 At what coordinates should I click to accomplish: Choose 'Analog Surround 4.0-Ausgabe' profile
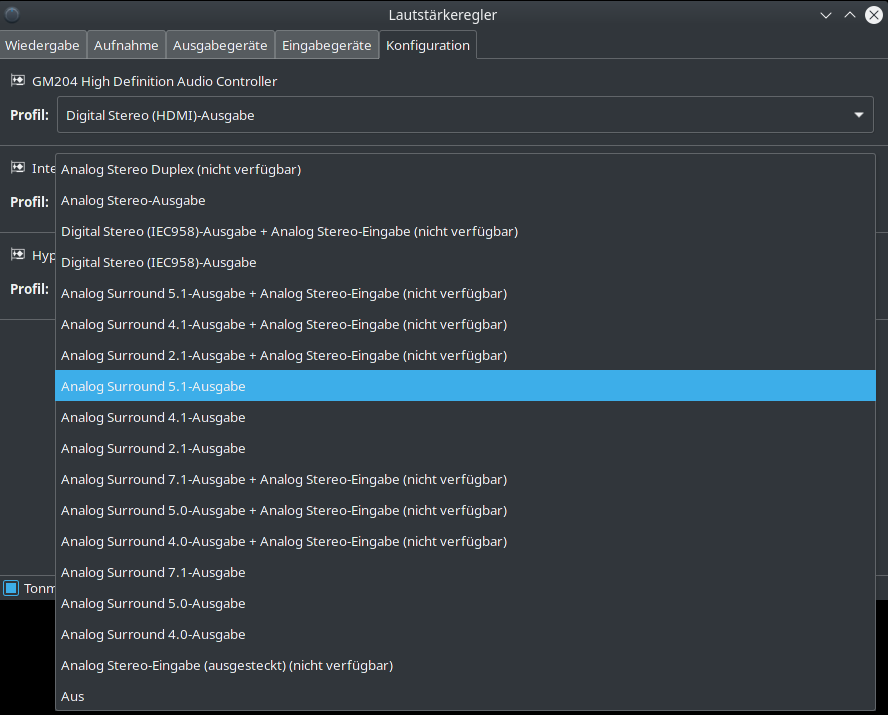pos(466,635)
